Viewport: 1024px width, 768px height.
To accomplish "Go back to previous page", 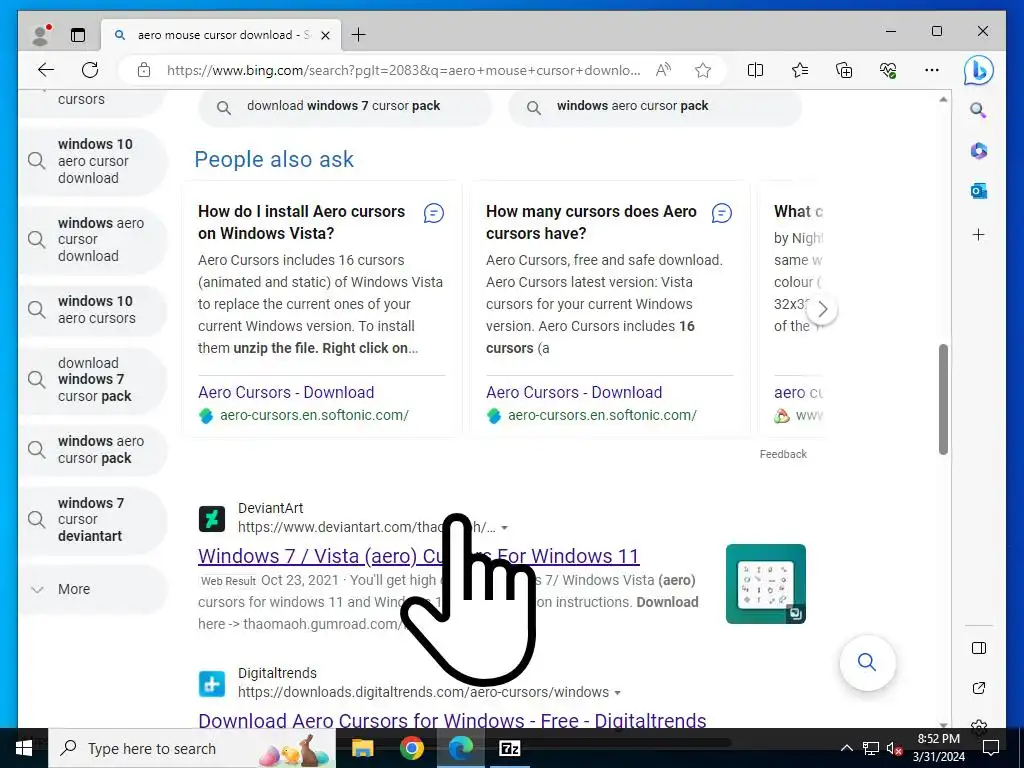I will pos(46,70).
